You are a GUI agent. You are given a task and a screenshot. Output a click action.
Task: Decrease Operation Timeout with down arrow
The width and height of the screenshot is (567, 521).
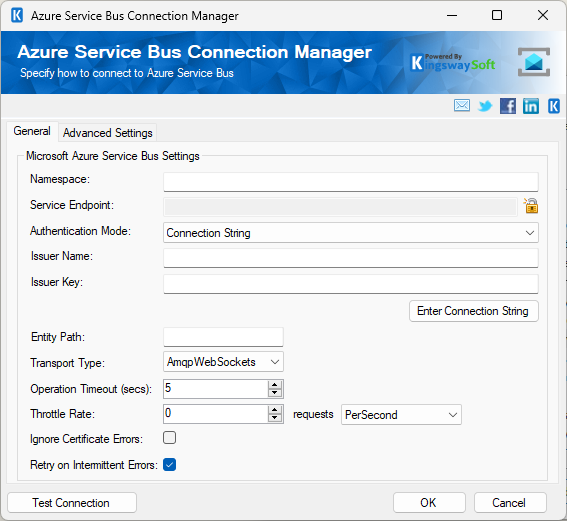pos(275,393)
